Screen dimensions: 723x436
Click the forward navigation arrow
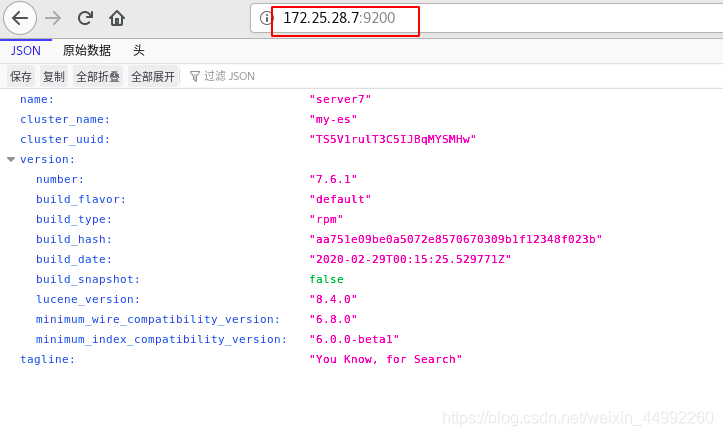click(53, 18)
